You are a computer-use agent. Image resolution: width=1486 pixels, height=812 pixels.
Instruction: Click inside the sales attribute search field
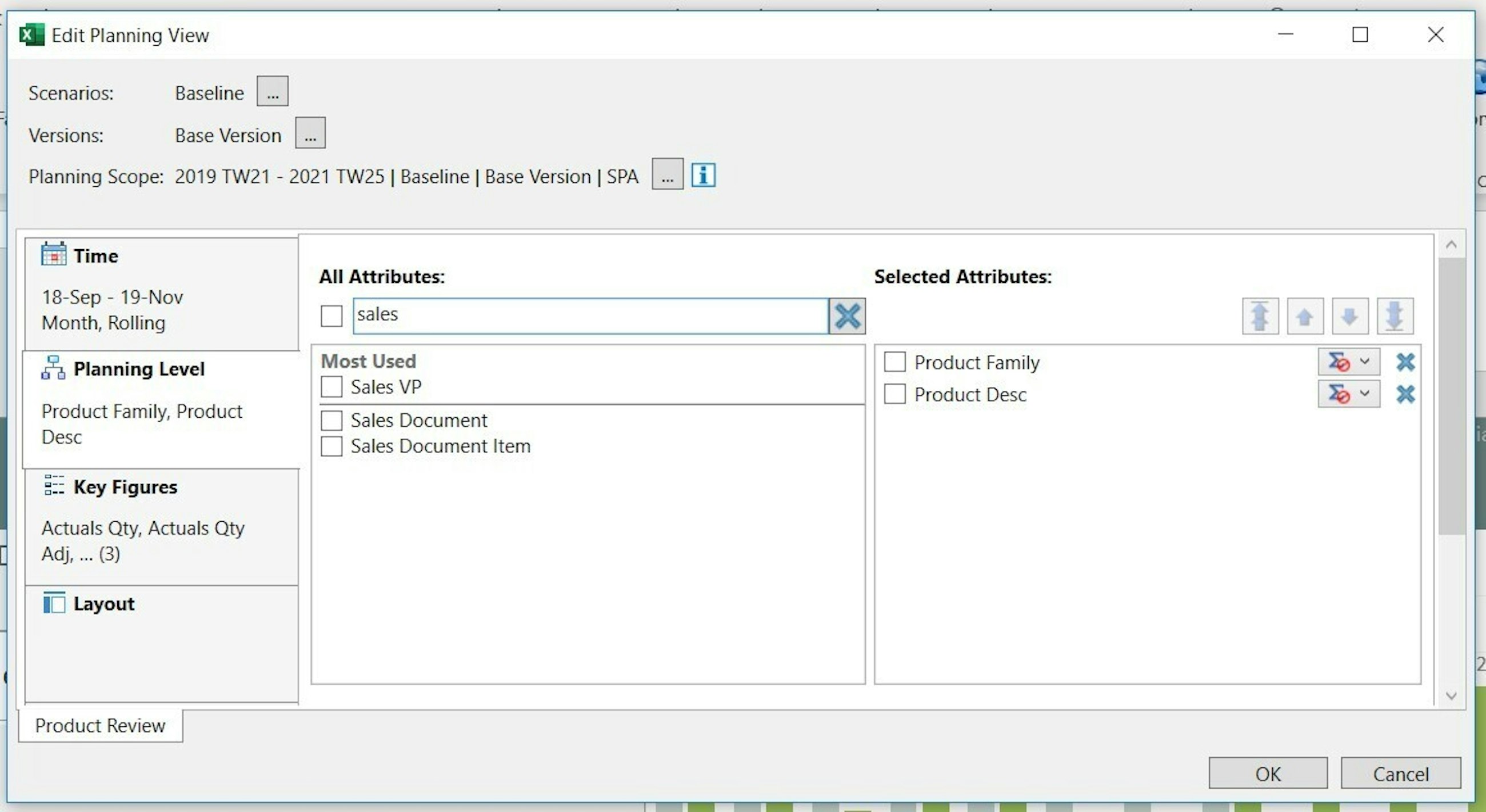[577, 315]
